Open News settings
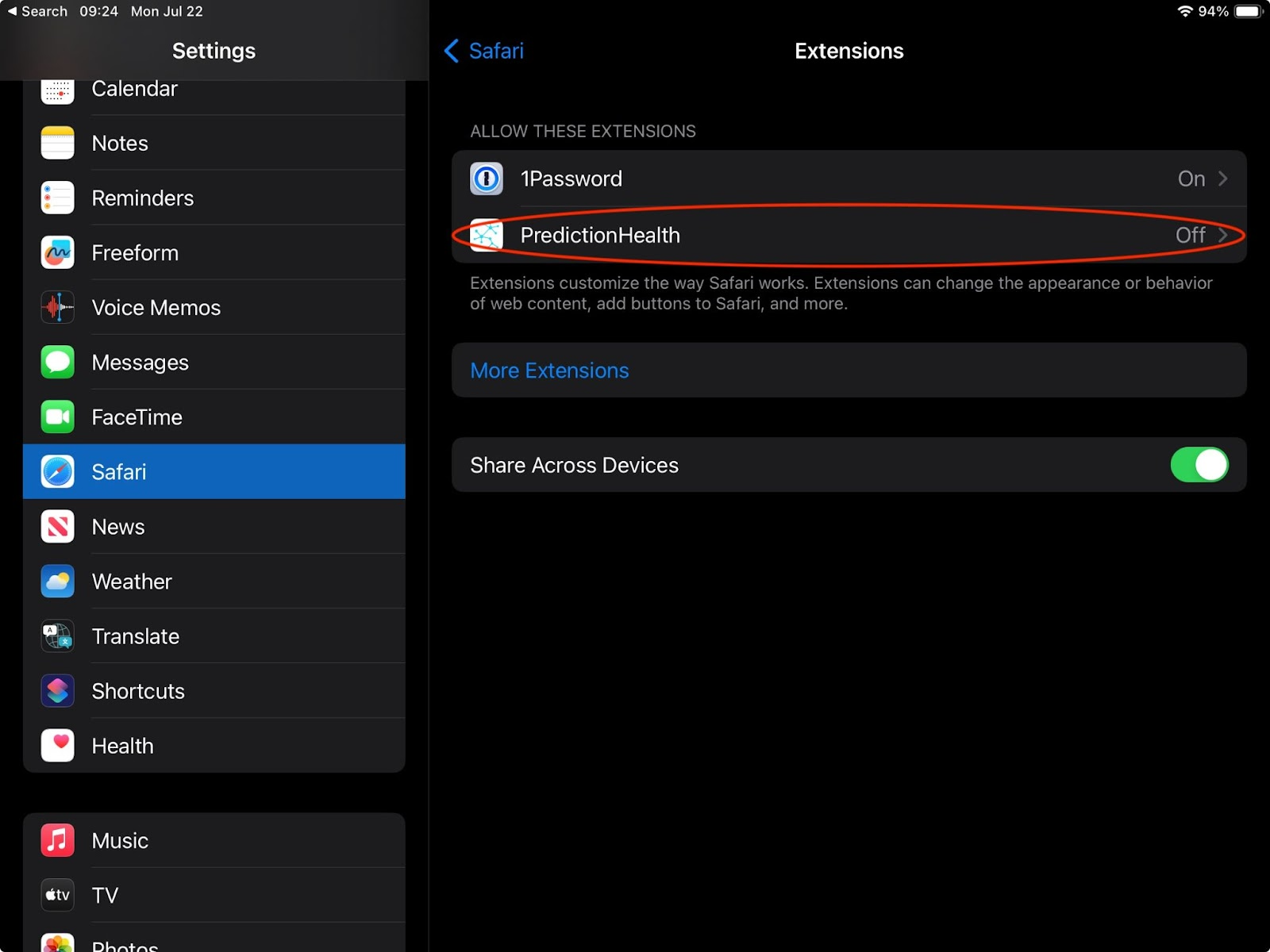1270x952 pixels. click(x=214, y=526)
